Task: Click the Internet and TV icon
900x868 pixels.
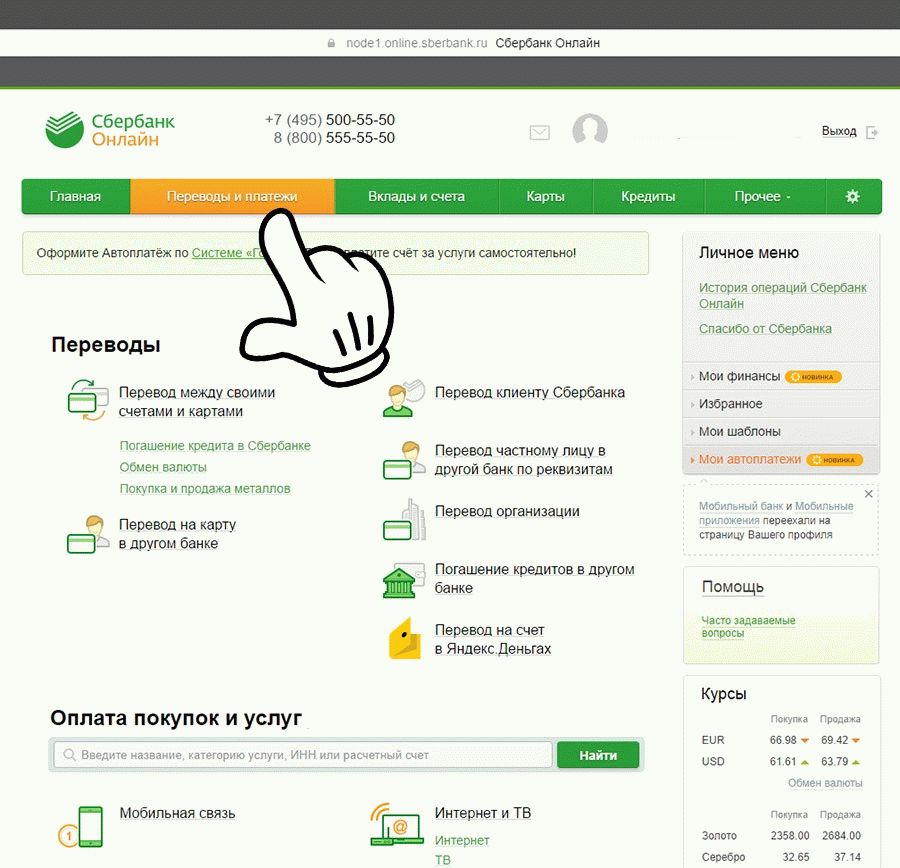Action: pyautogui.click(x=395, y=824)
